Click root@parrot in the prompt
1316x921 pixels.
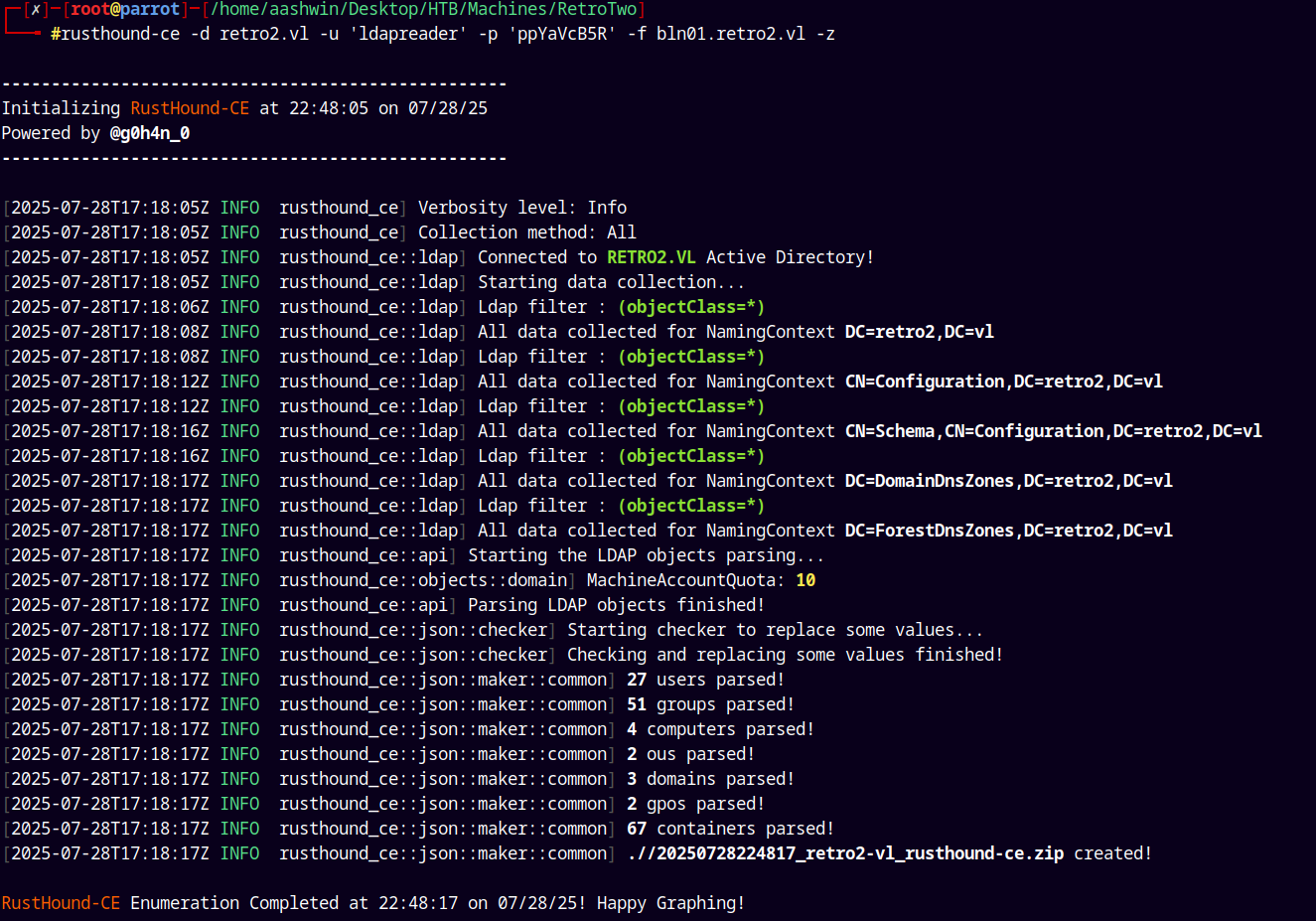[126, 9]
